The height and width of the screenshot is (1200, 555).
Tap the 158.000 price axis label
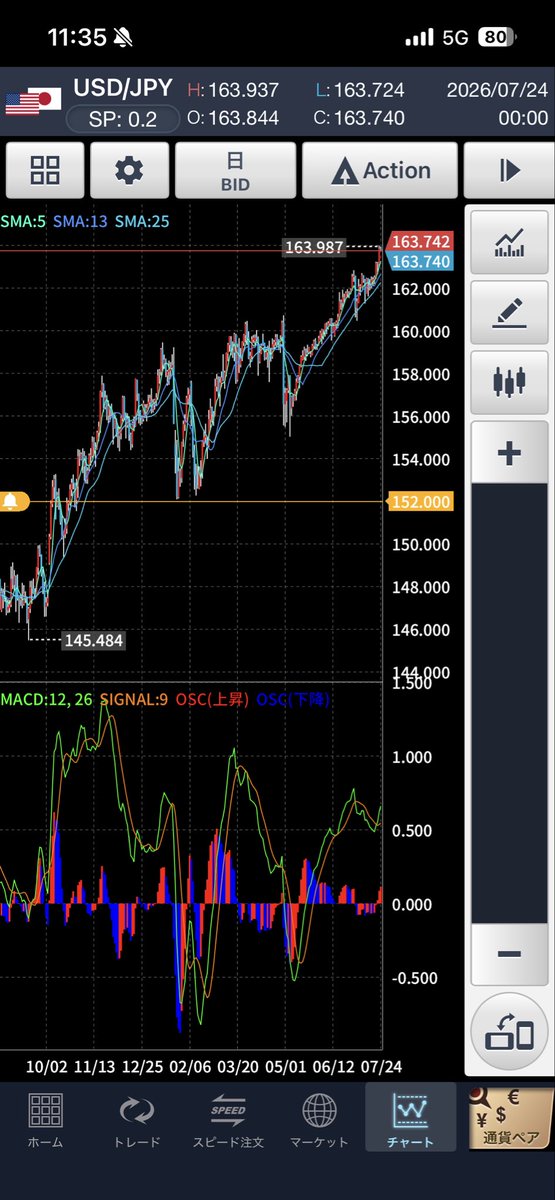421,375
